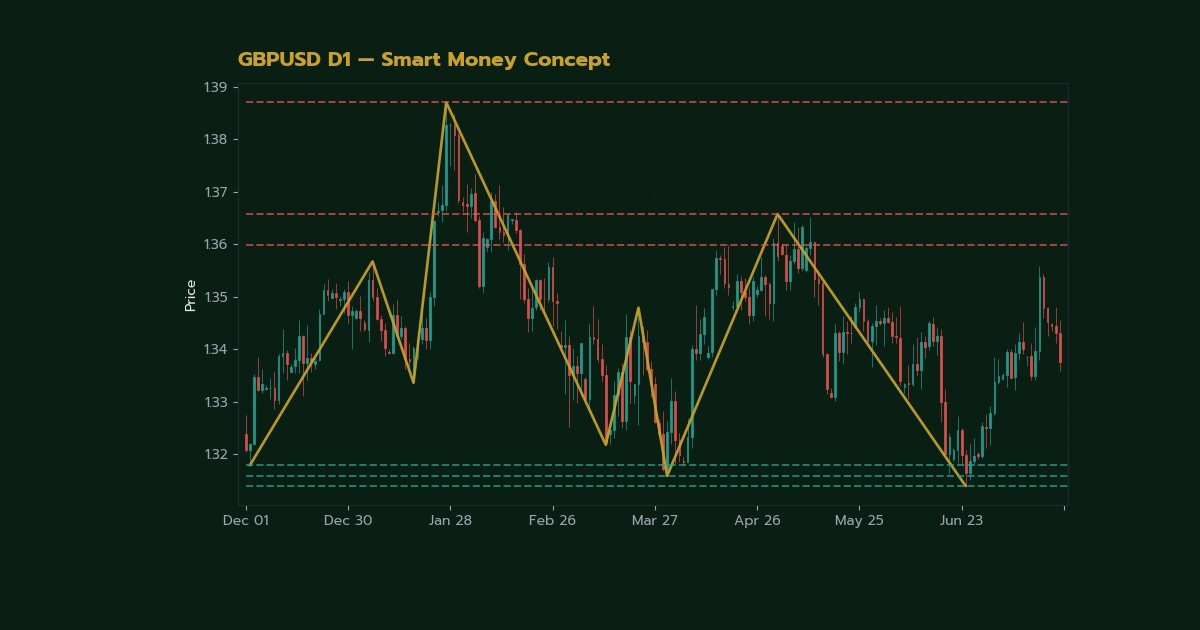Click the Feb 26 date label
This screenshot has height=630, width=1200.
point(553,521)
